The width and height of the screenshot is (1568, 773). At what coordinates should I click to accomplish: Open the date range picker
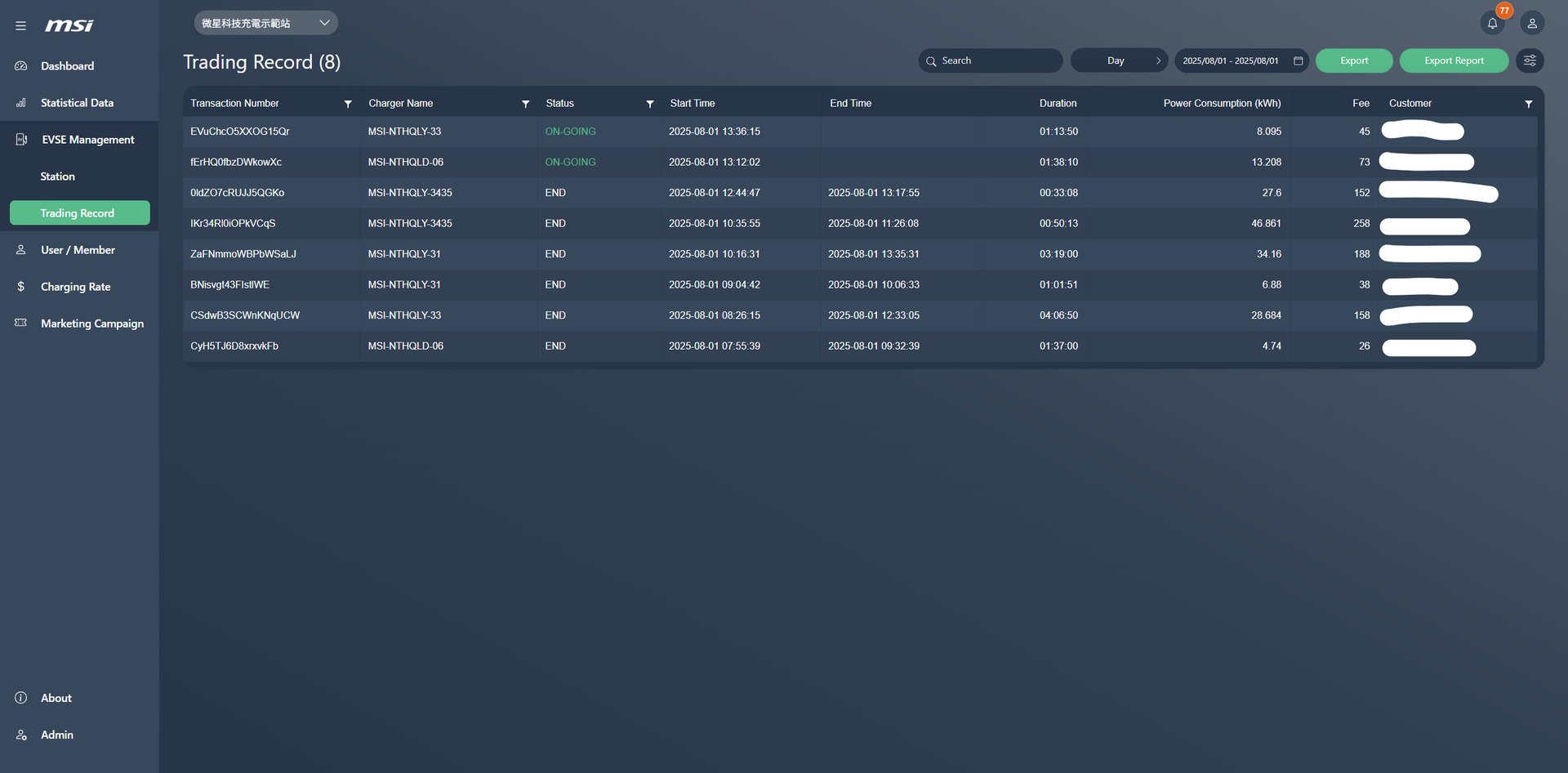[x=1241, y=60]
